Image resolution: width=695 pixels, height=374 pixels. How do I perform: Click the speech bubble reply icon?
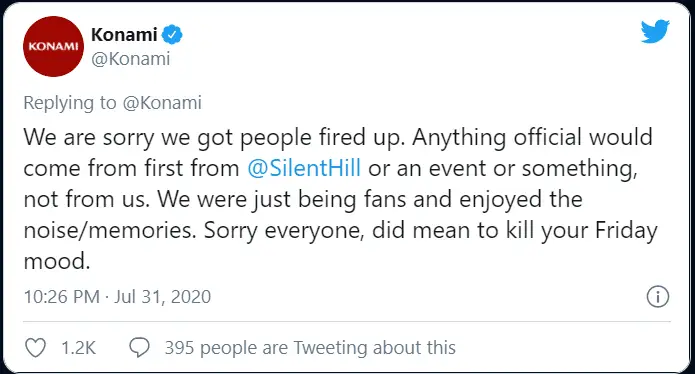click(140, 348)
